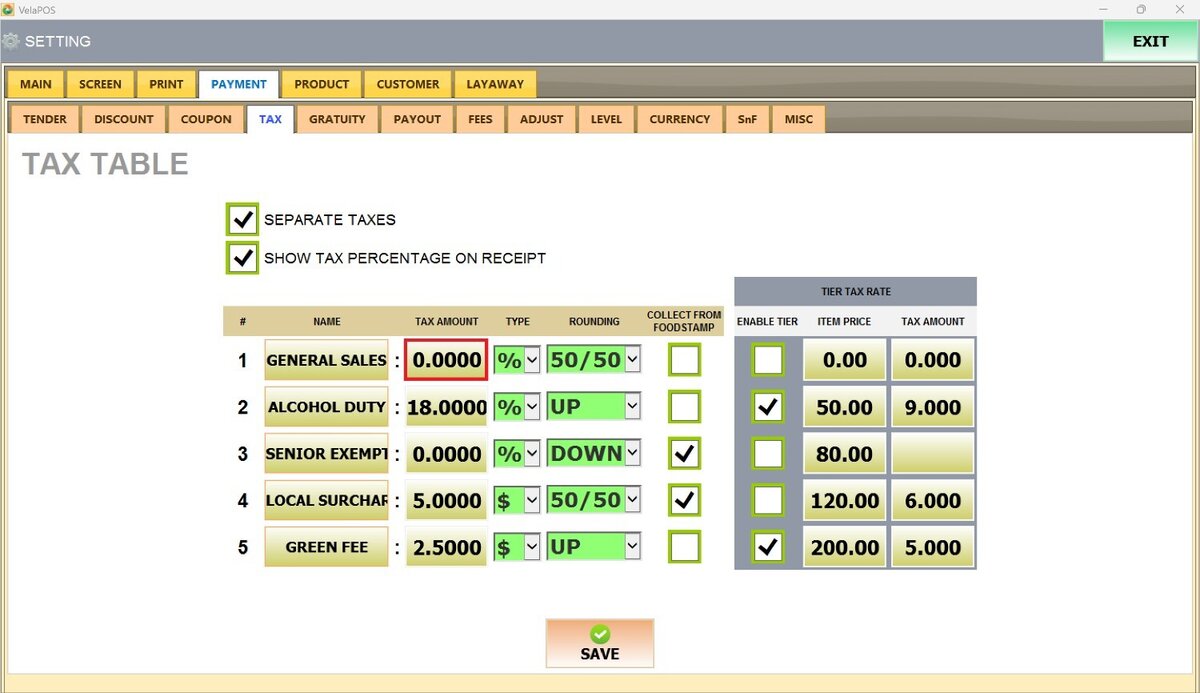Edit tier item price 50.00

pyautogui.click(x=845, y=407)
